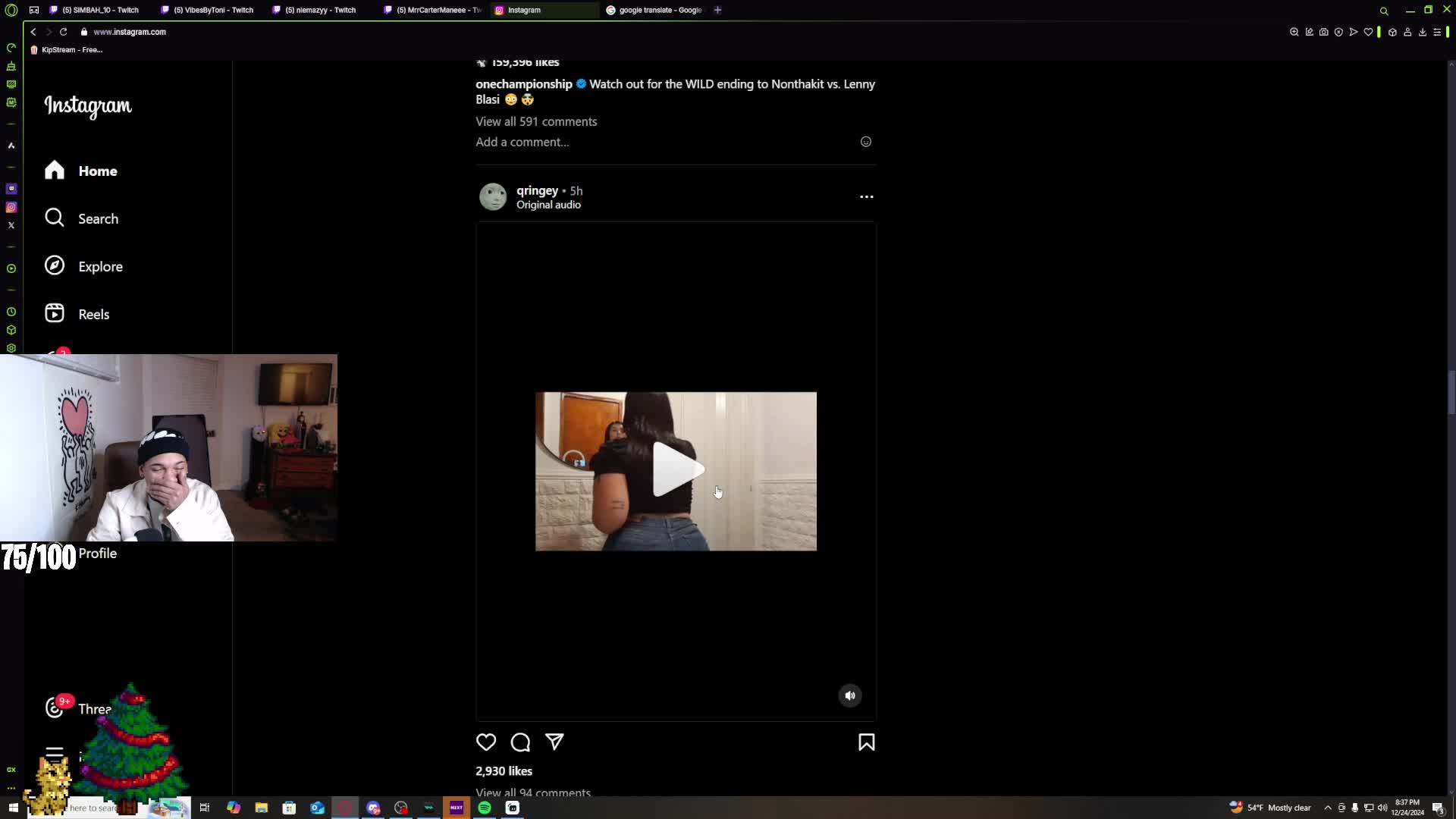Viewport: 1456px width, 819px height.
Task: Go to the Explore page
Action: (x=83, y=266)
